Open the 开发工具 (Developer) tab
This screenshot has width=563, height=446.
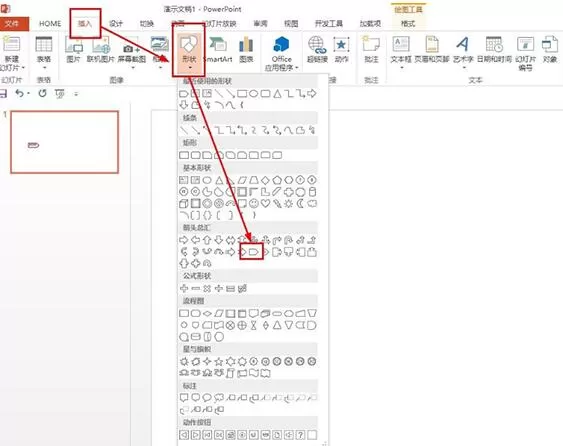tap(329, 24)
